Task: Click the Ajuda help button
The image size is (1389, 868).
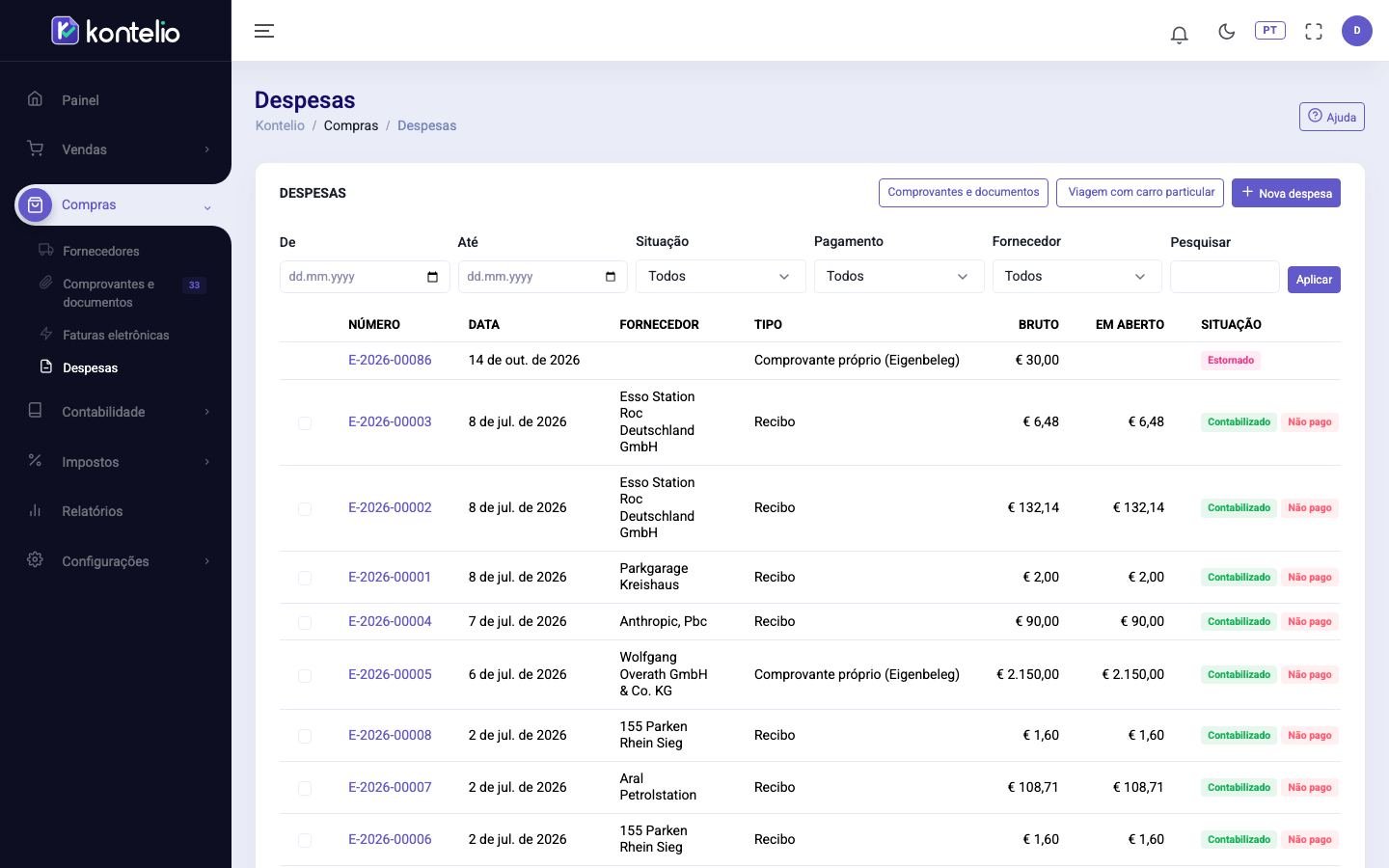Action: point(1331,117)
